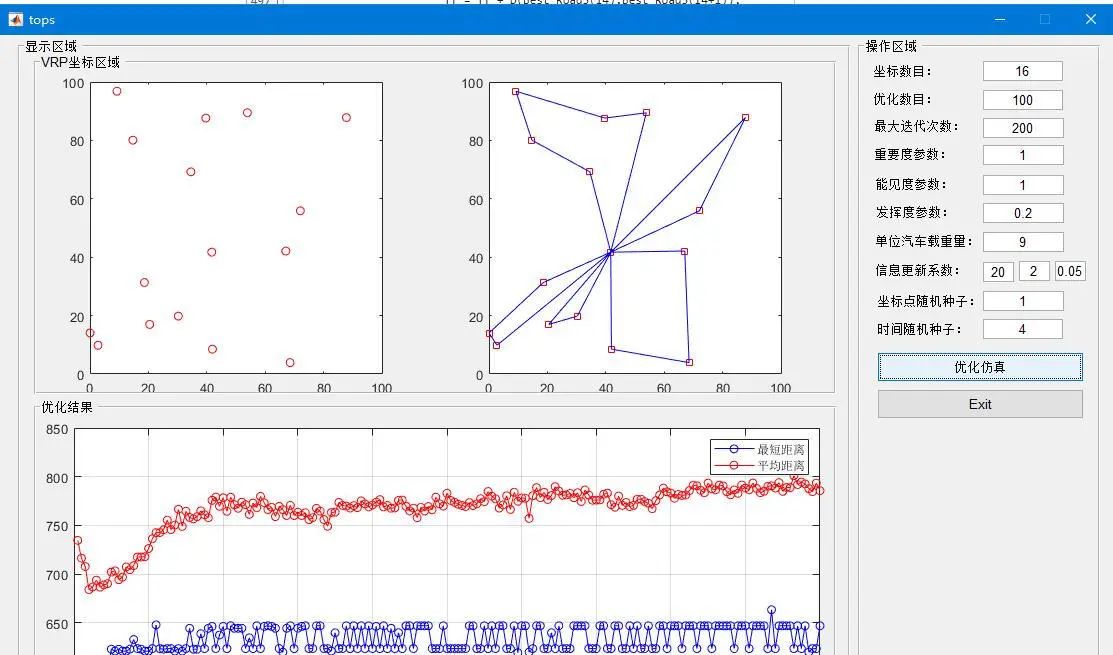Select the 发挥度参数 field showing 0.2

(x=1022, y=213)
